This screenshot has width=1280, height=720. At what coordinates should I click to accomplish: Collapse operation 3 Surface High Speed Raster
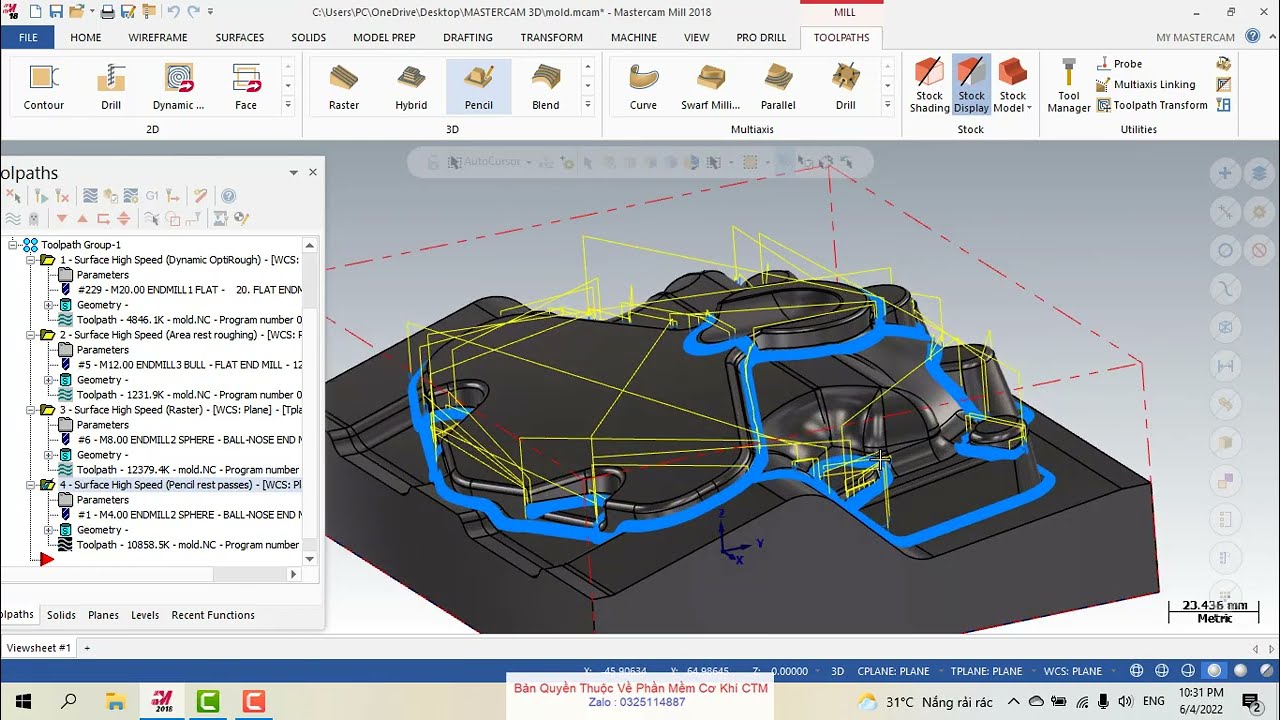(x=31, y=410)
